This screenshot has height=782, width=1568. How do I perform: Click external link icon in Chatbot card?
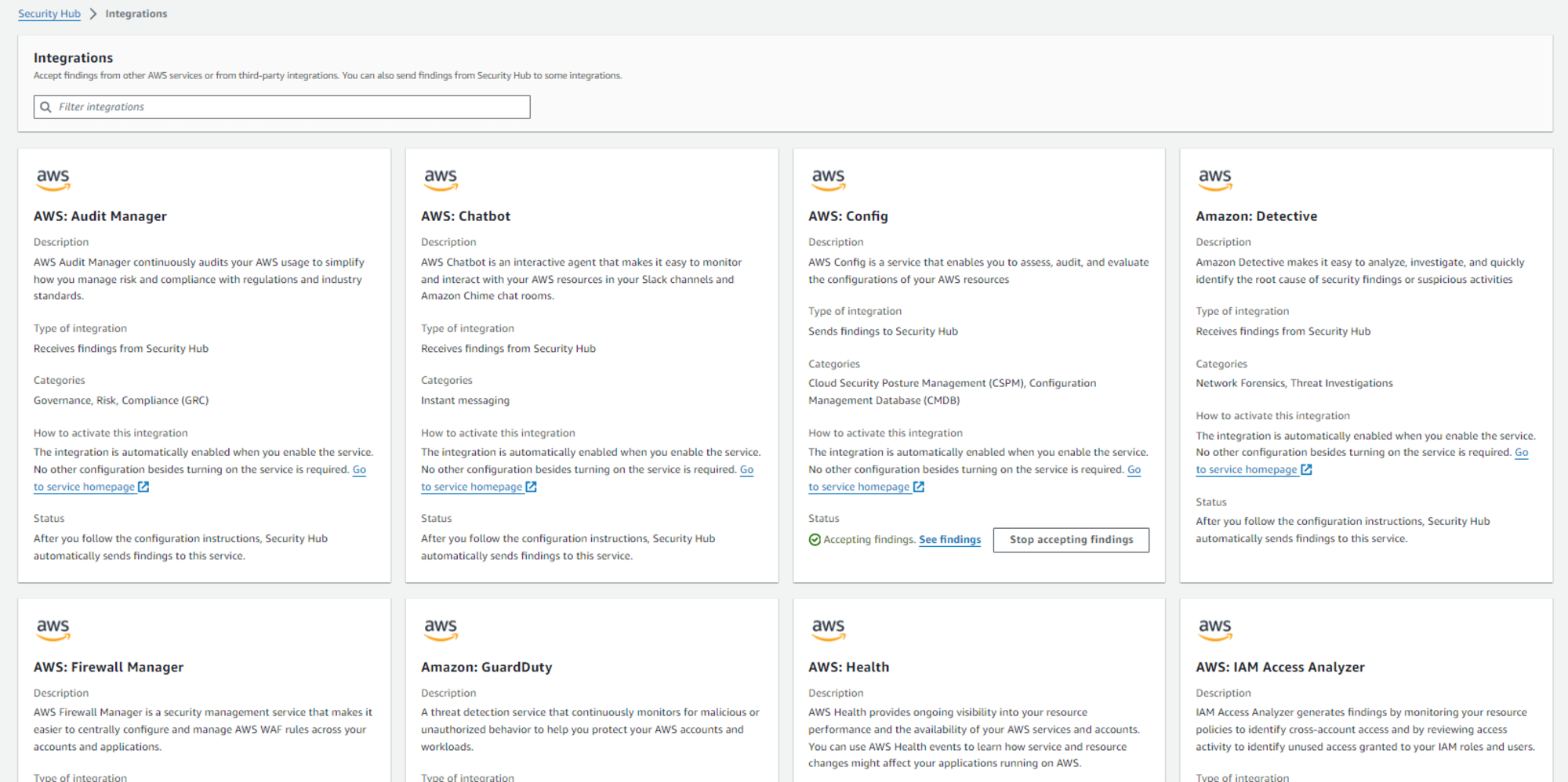click(531, 487)
